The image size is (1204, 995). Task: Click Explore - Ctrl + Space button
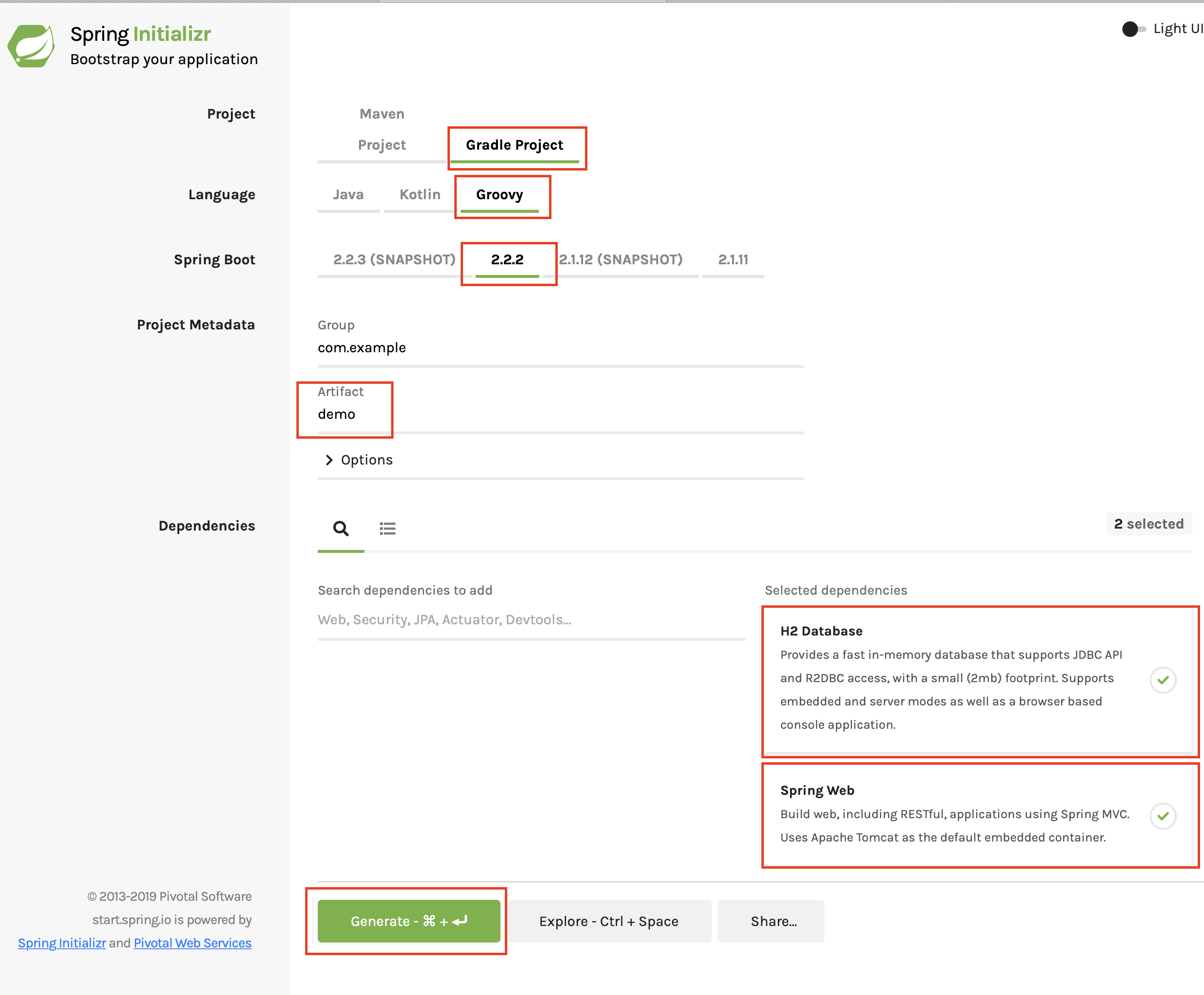[x=609, y=921]
